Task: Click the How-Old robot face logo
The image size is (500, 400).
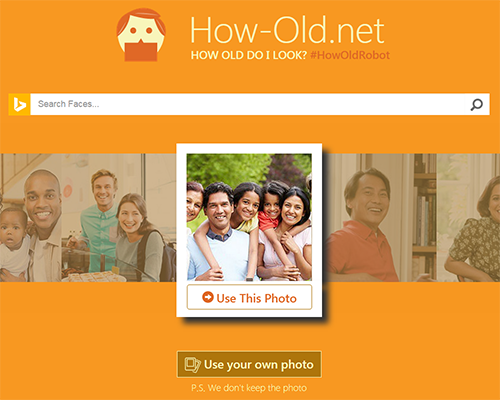Action: (141, 35)
